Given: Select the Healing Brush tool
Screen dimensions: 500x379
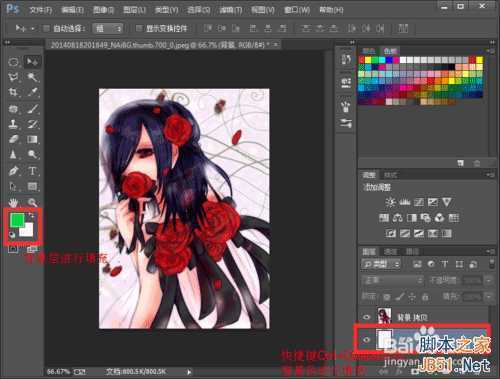Looking at the screenshot, I should [x=13, y=109].
